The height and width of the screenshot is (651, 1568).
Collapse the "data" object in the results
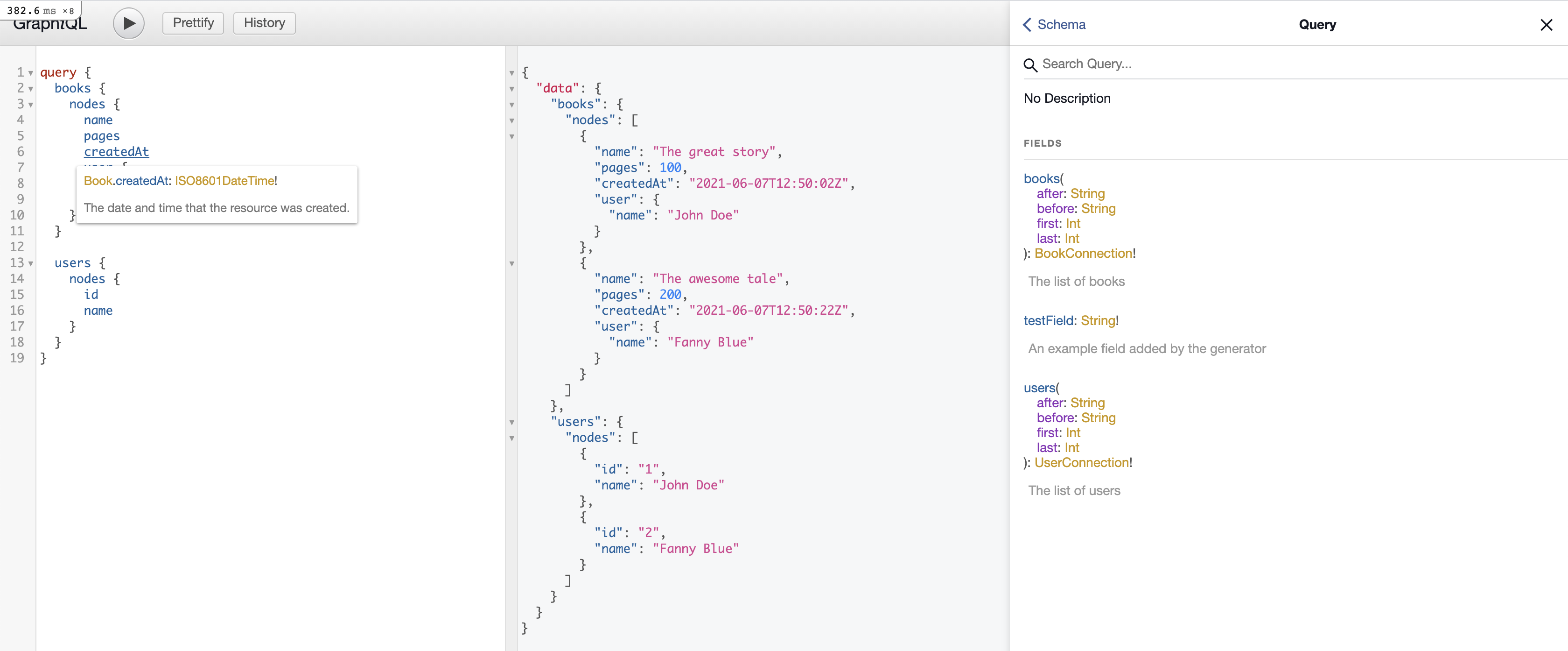tap(512, 89)
